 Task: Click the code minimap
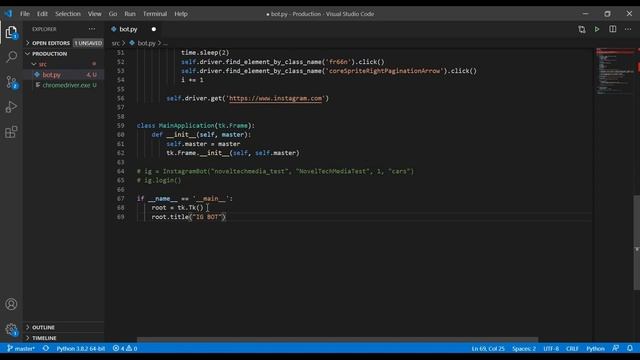pos(614,71)
